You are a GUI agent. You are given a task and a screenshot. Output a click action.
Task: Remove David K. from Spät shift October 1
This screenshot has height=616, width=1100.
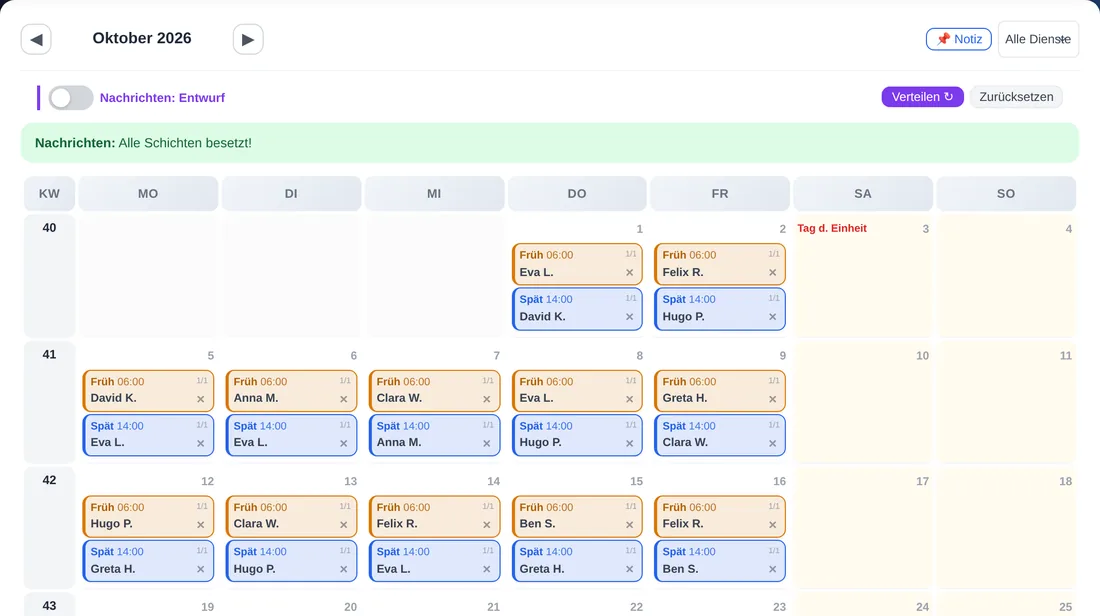click(629, 316)
